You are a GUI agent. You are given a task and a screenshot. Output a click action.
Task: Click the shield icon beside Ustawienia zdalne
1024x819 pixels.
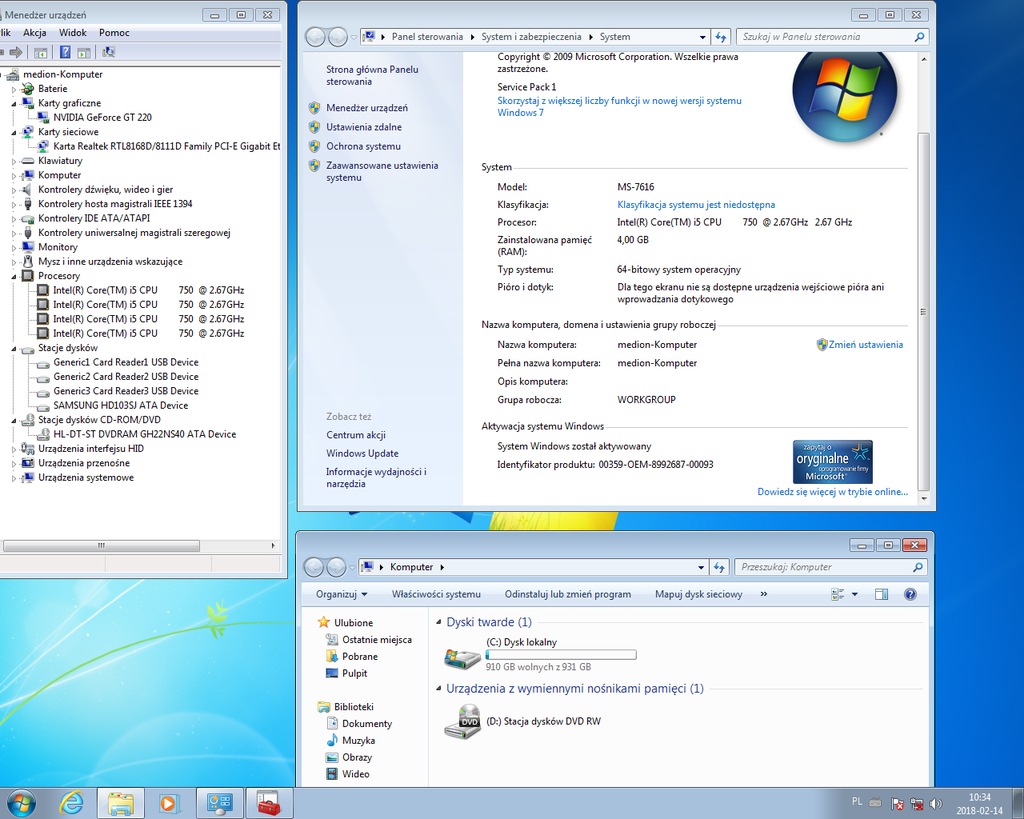[x=314, y=127]
